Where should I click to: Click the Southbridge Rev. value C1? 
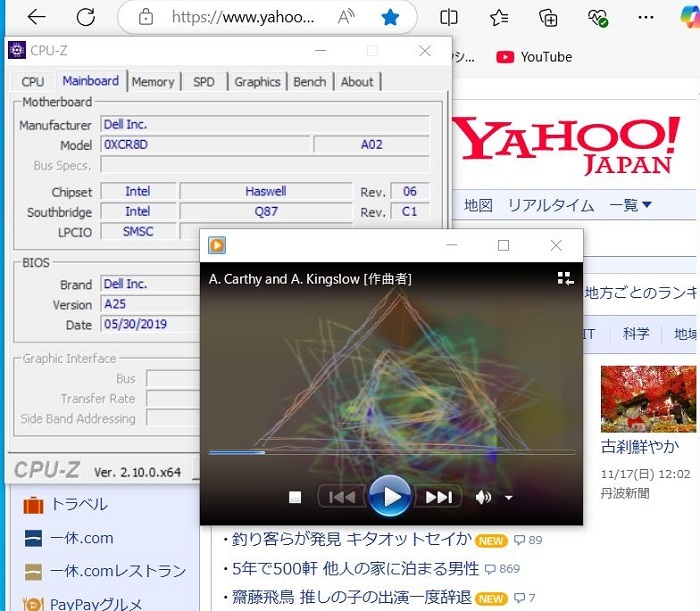coord(410,212)
